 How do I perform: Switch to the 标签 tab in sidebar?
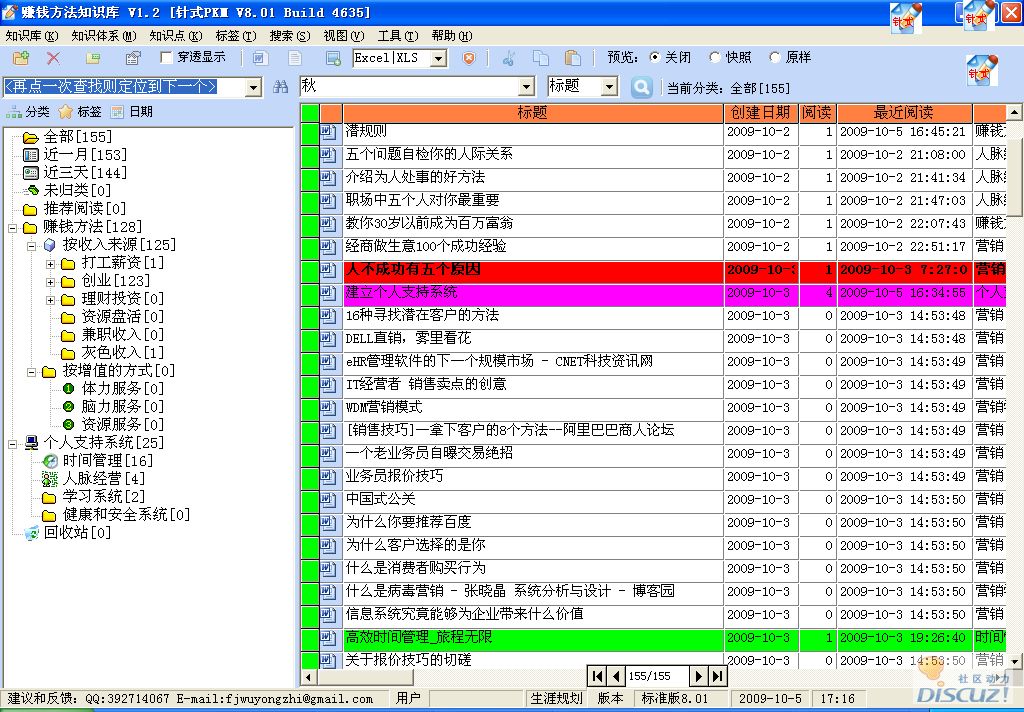[x=80, y=112]
